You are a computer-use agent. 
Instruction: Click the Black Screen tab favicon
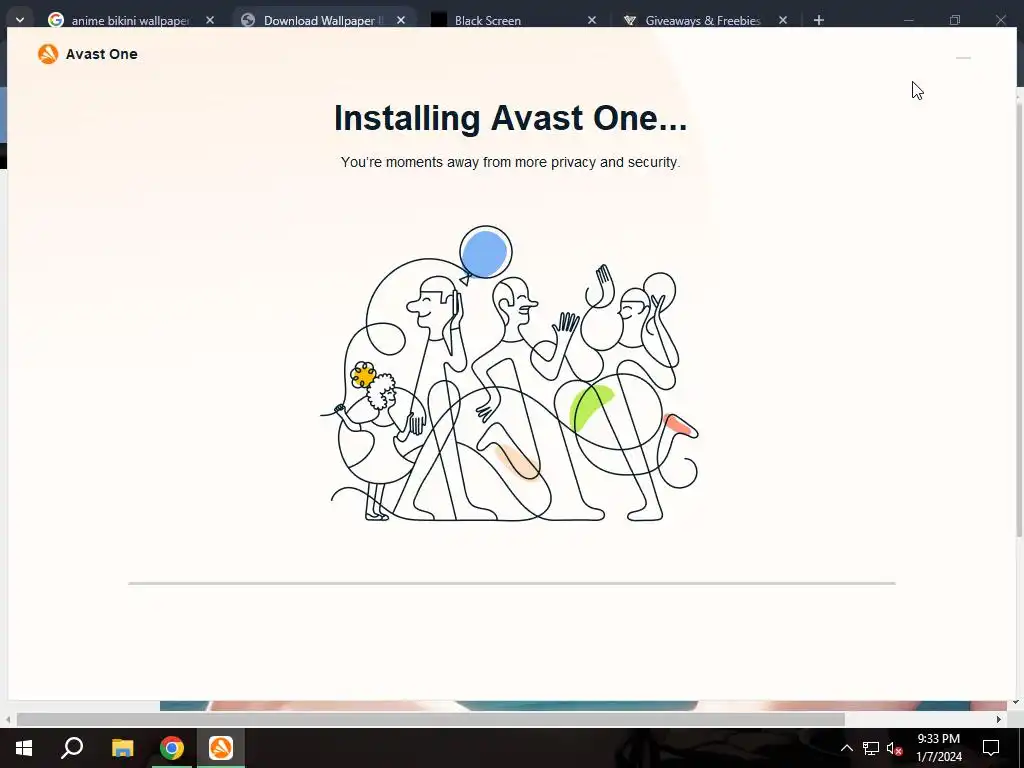[x=439, y=20]
